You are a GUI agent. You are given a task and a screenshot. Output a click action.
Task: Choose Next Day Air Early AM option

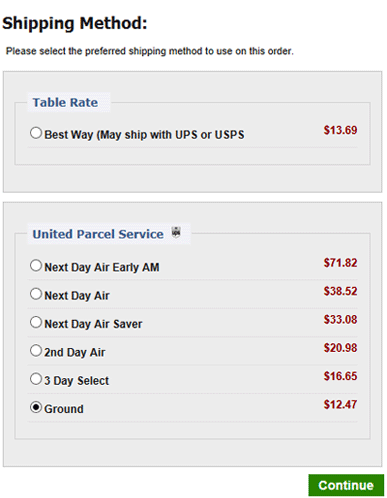point(36,266)
